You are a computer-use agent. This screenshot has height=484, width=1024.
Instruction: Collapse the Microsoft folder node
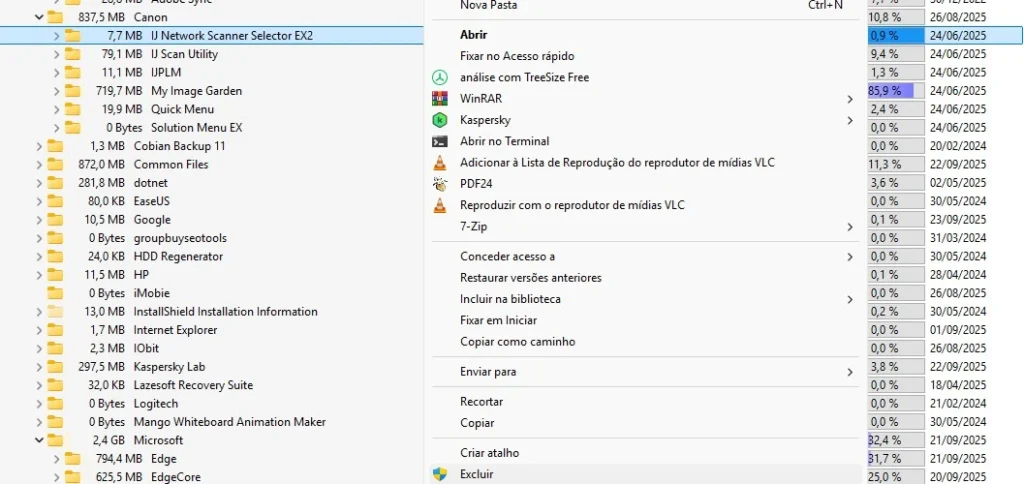pyautogui.click(x=39, y=440)
